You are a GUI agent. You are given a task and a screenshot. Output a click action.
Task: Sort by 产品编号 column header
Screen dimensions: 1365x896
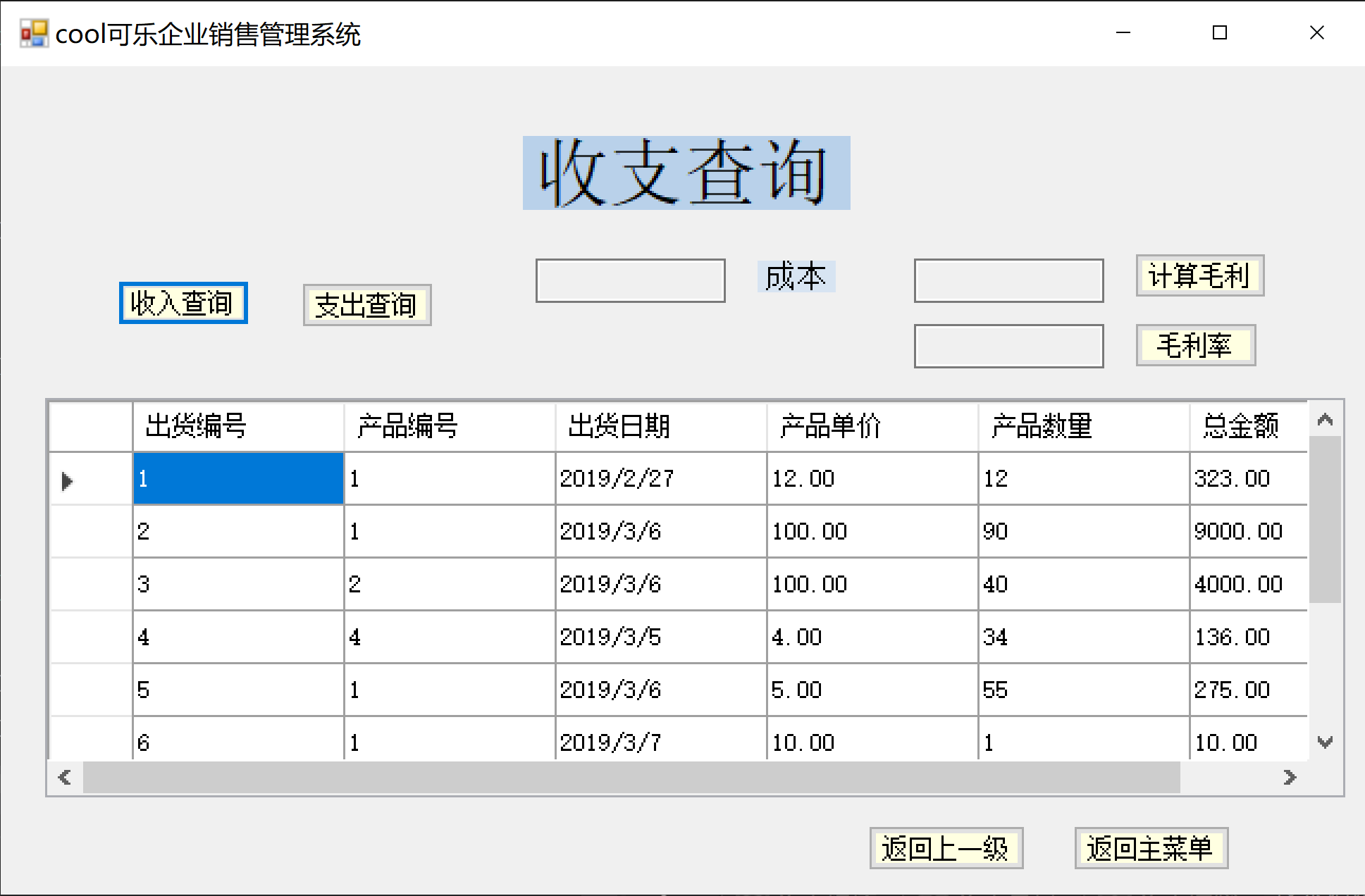point(450,426)
